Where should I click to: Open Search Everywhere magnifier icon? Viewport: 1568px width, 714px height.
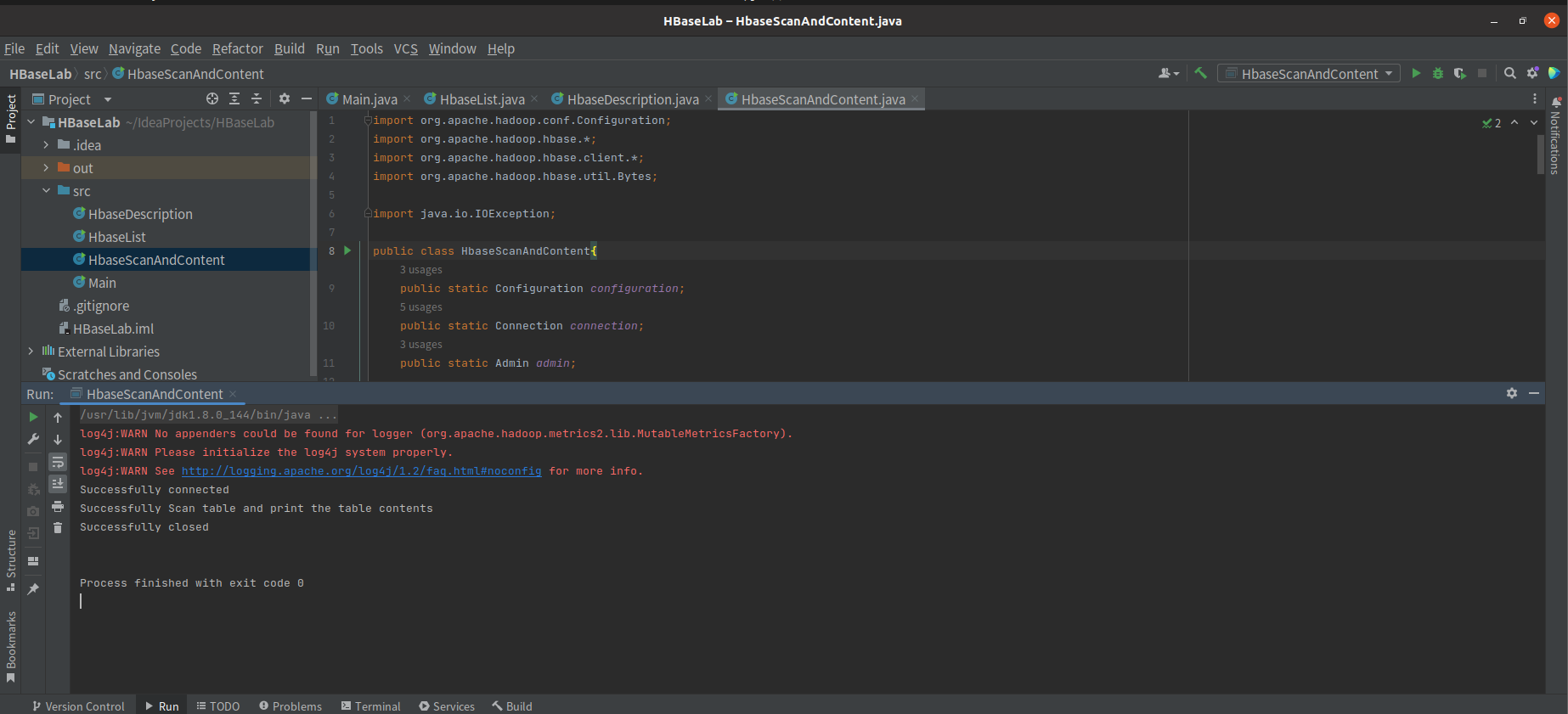1509,73
